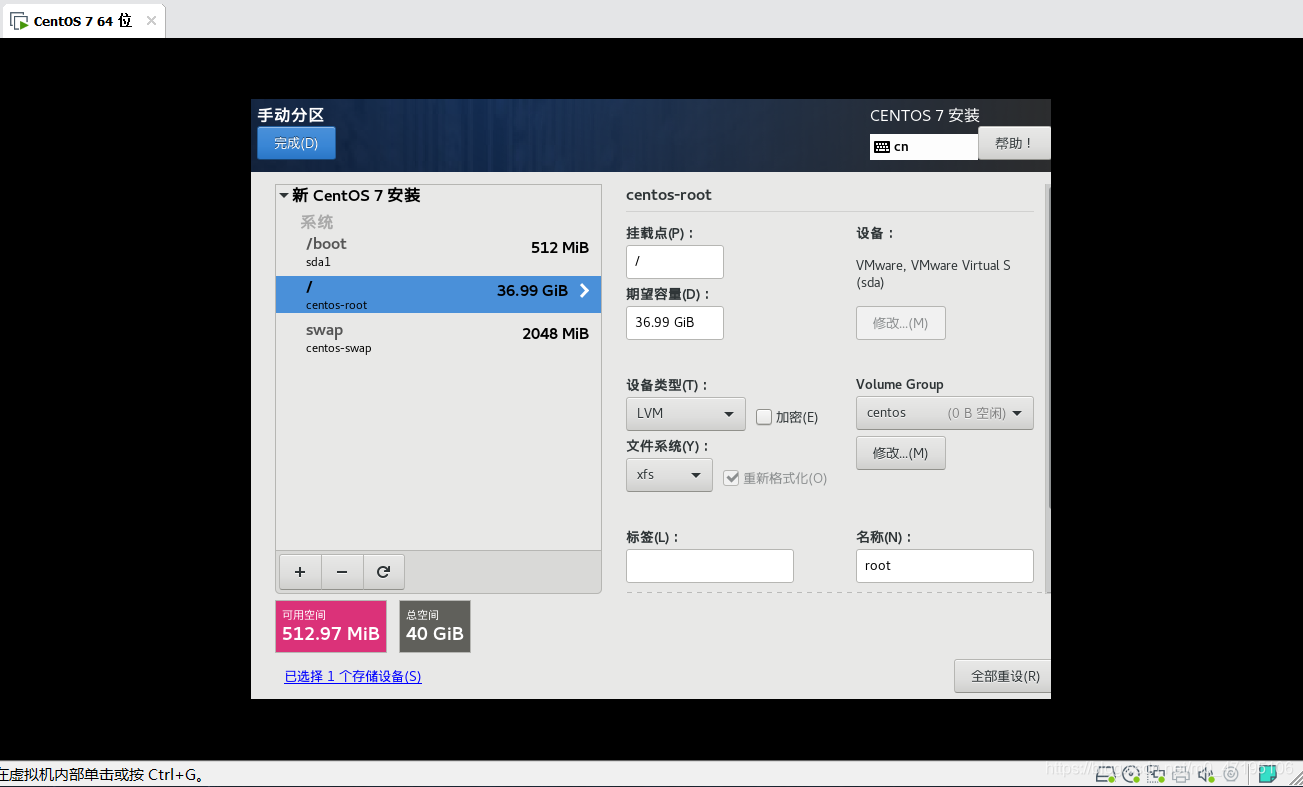Click the VMware hard disk status icon
Viewport: 1303px width, 787px height.
[x=1105, y=773]
